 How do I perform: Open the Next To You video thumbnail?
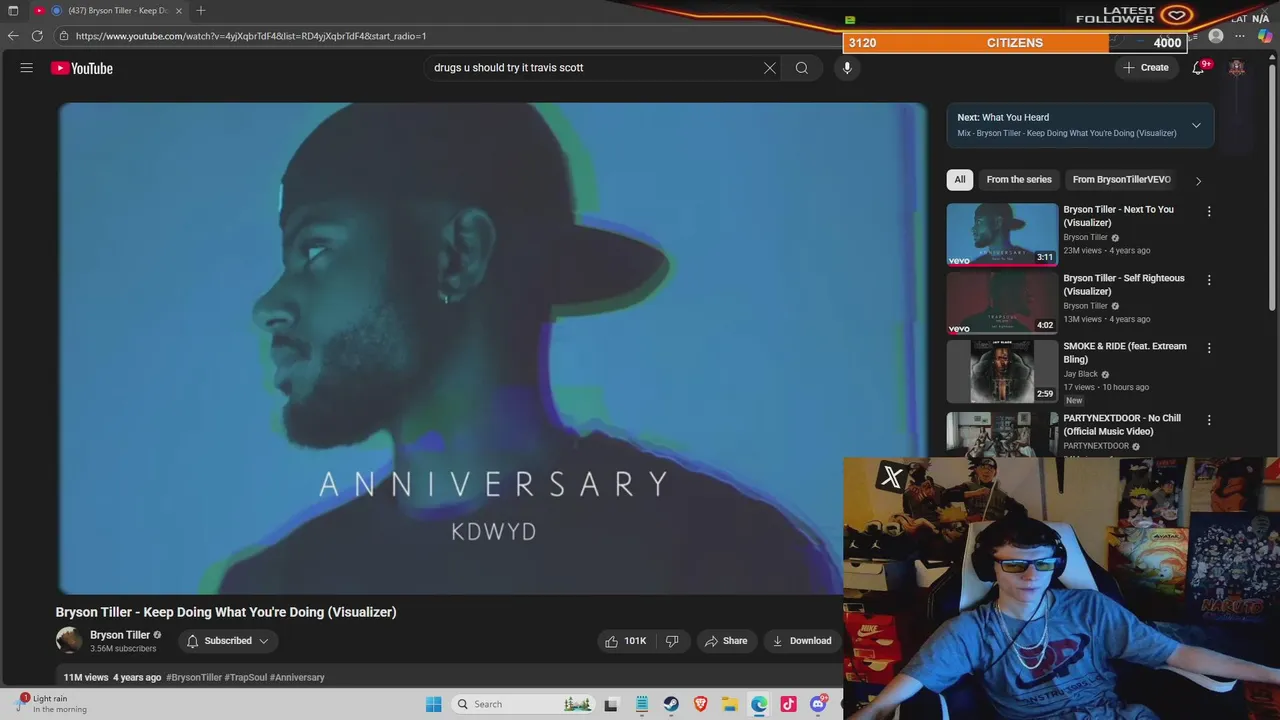tap(1002, 235)
